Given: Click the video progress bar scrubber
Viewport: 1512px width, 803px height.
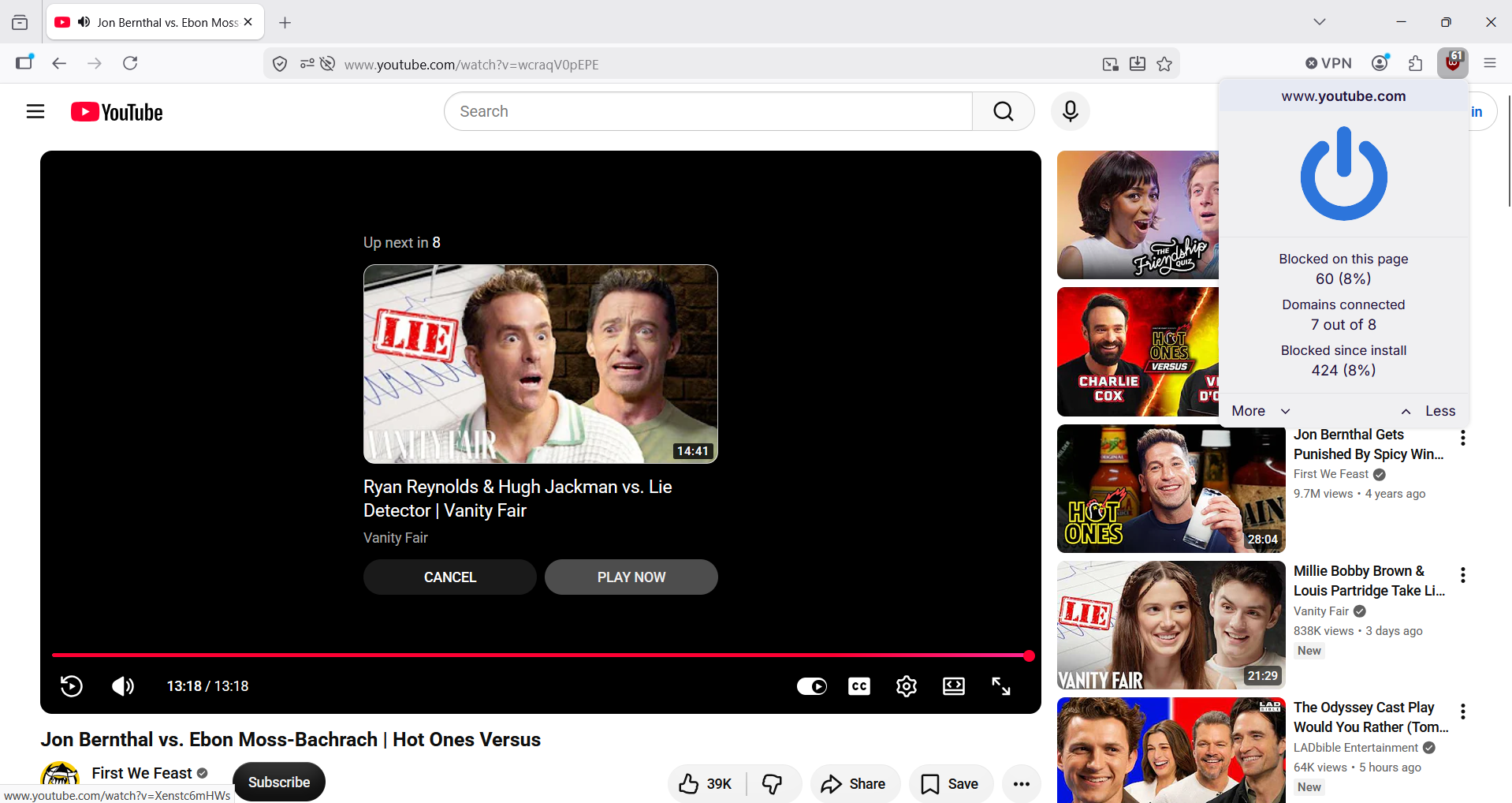Looking at the screenshot, I should click(x=1029, y=655).
